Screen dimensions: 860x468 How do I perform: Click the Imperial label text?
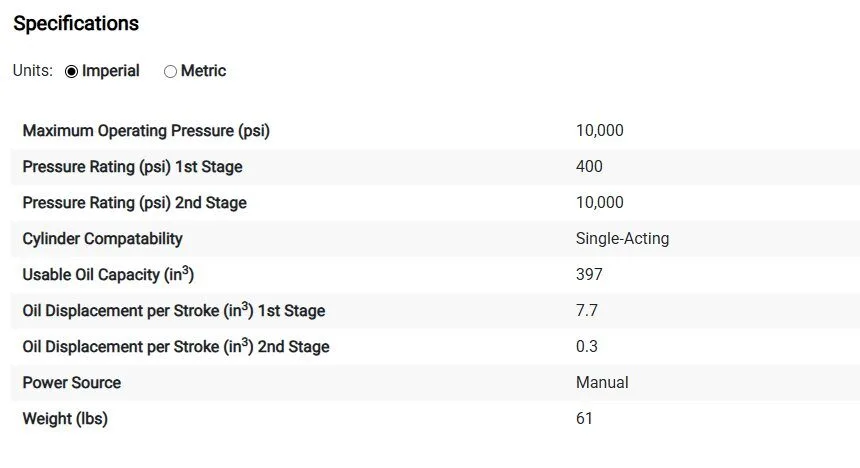[x=111, y=71]
